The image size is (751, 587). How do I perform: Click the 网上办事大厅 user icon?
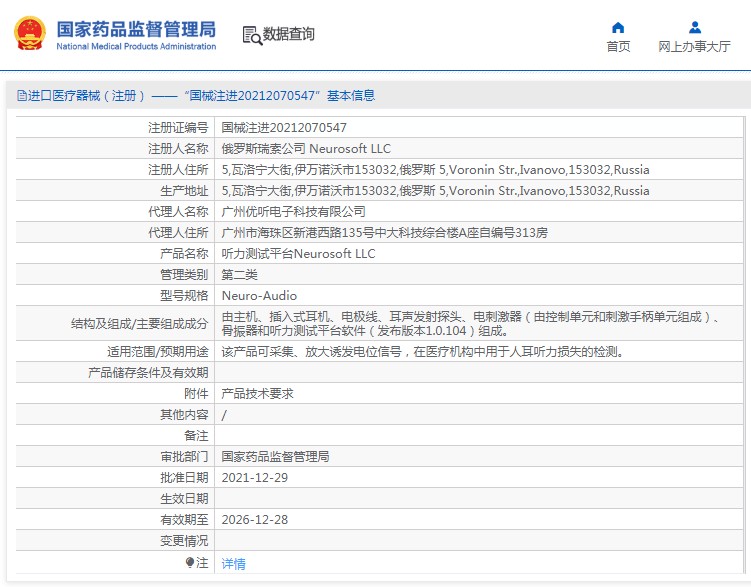click(x=694, y=28)
